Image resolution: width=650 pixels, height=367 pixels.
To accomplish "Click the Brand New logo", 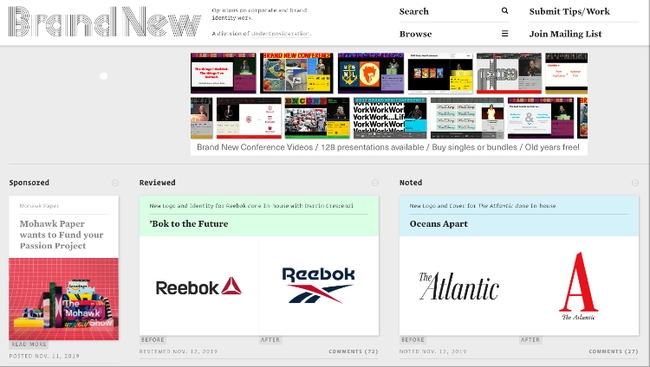I will click(104, 22).
